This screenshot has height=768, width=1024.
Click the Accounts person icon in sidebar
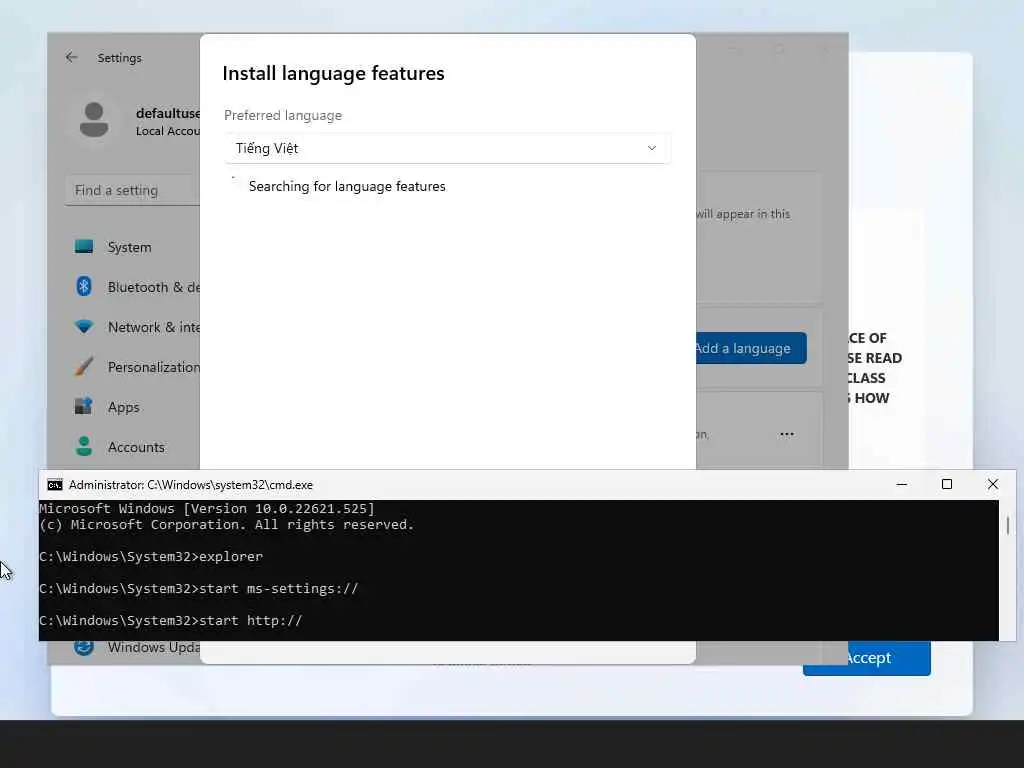(x=84, y=446)
